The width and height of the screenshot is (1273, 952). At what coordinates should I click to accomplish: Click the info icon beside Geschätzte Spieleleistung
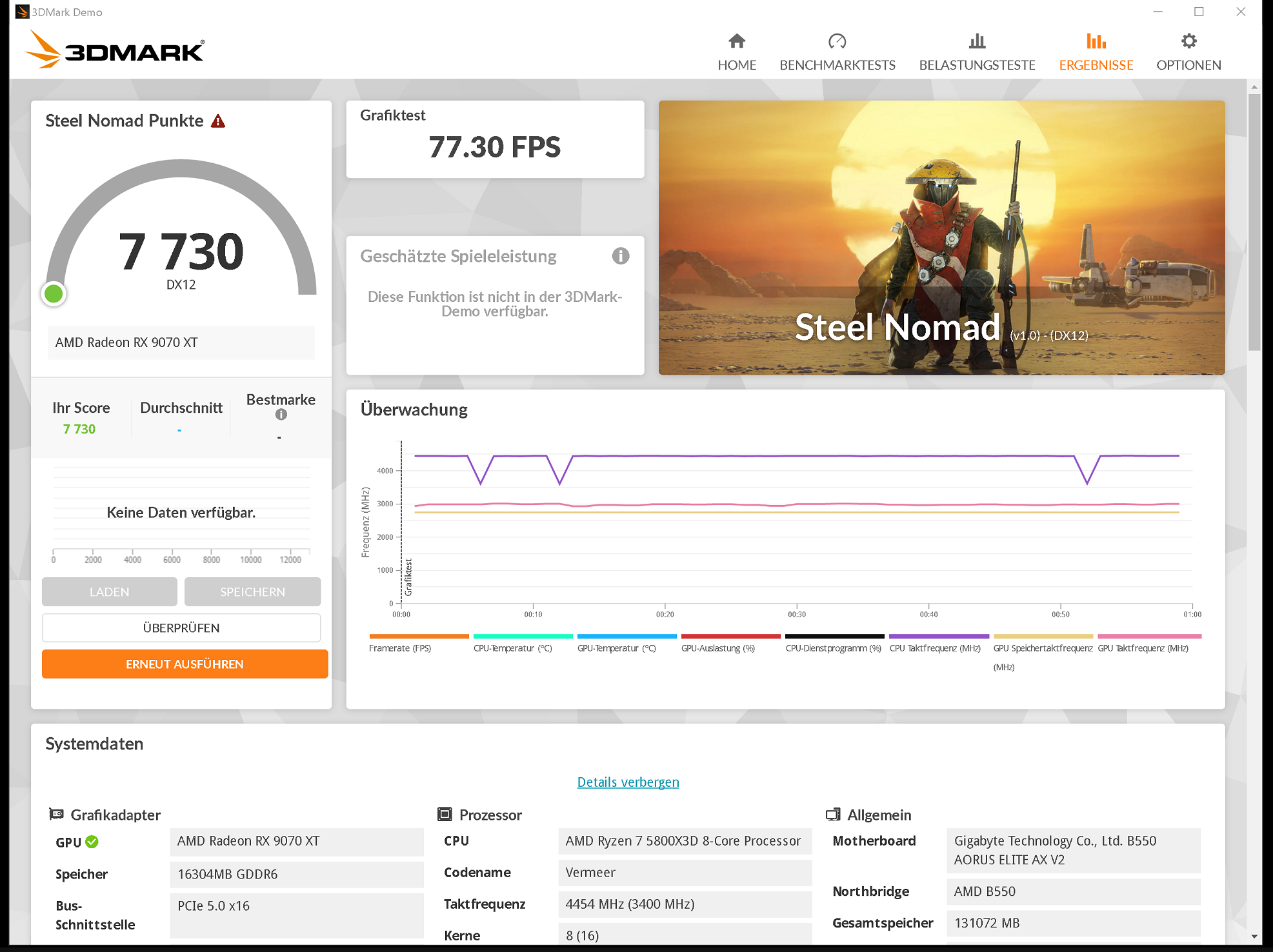(621, 256)
